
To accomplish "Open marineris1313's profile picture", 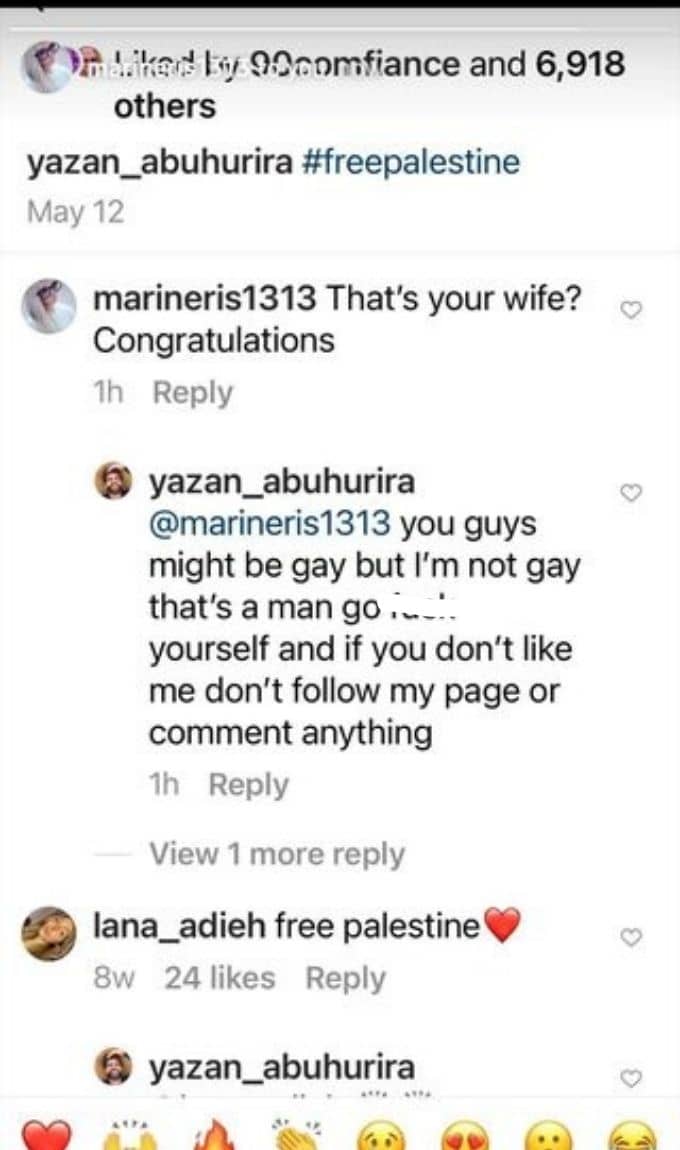I will pyautogui.click(x=48, y=307).
